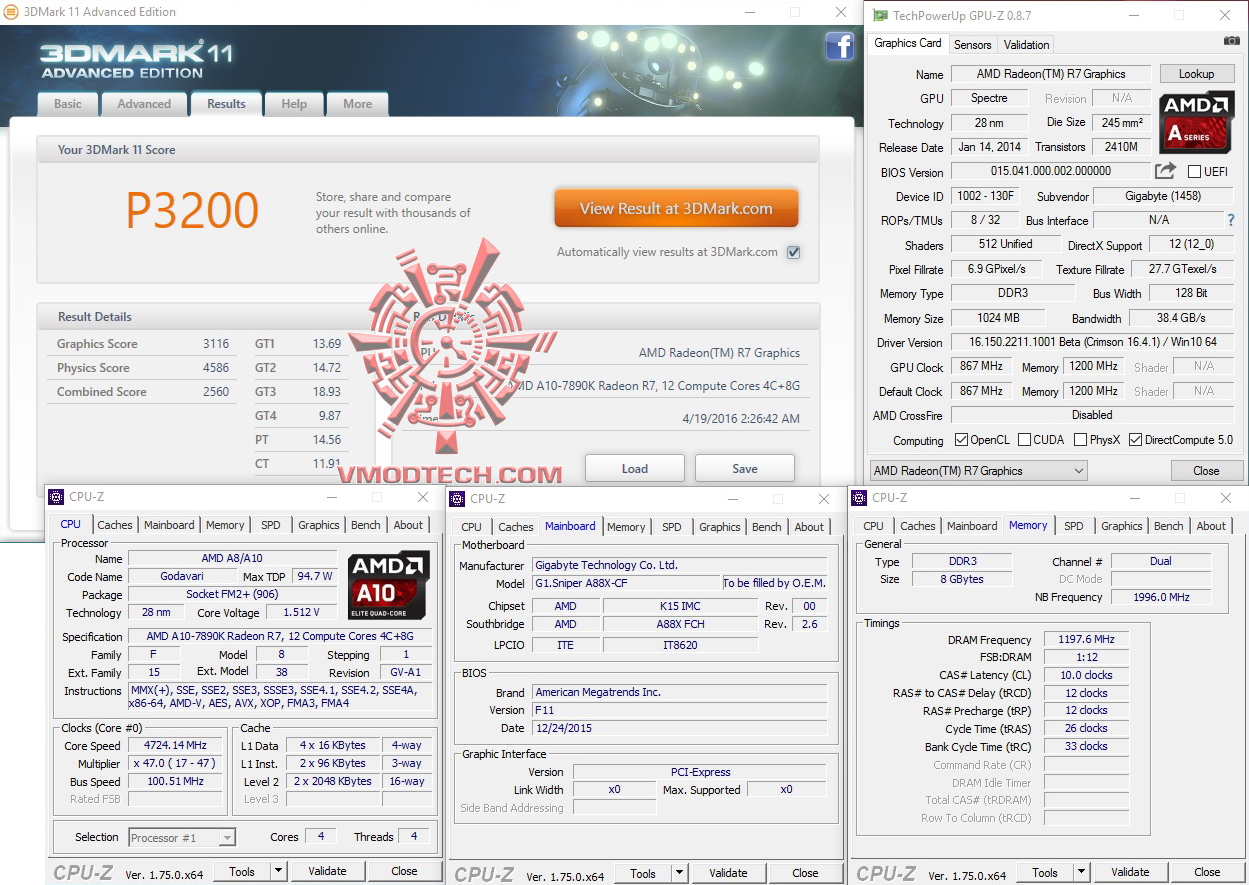Click the GPU-Z title bar icon

point(879,15)
